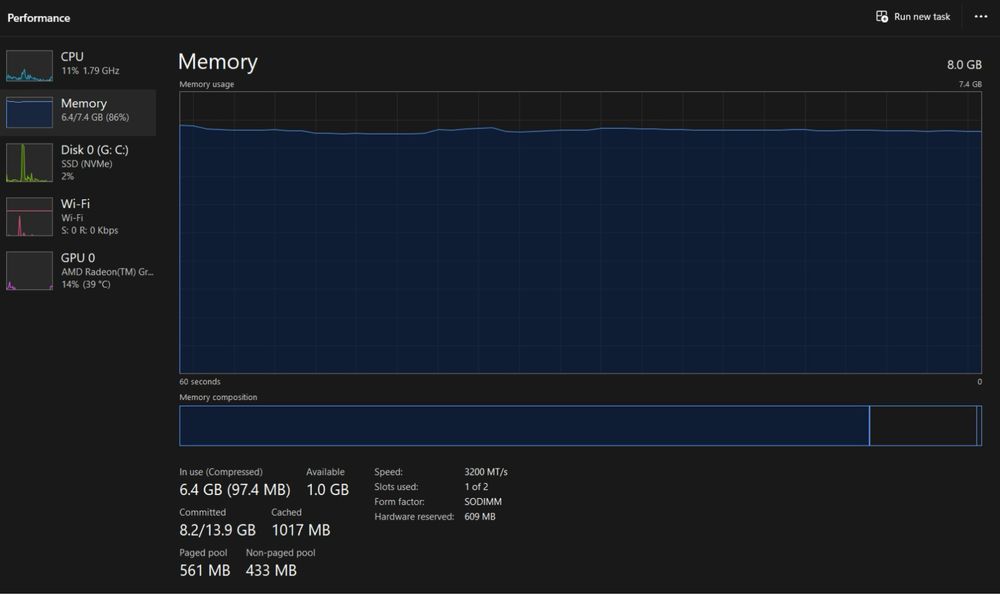Click the Slots used value 1 of 2

click(x=476, y=486)
